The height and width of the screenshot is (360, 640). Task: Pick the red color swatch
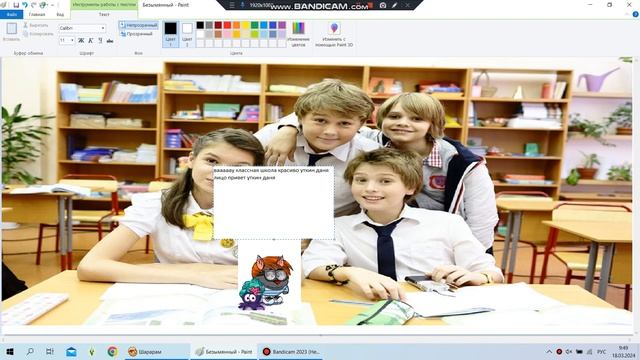[x=227, y=25]
